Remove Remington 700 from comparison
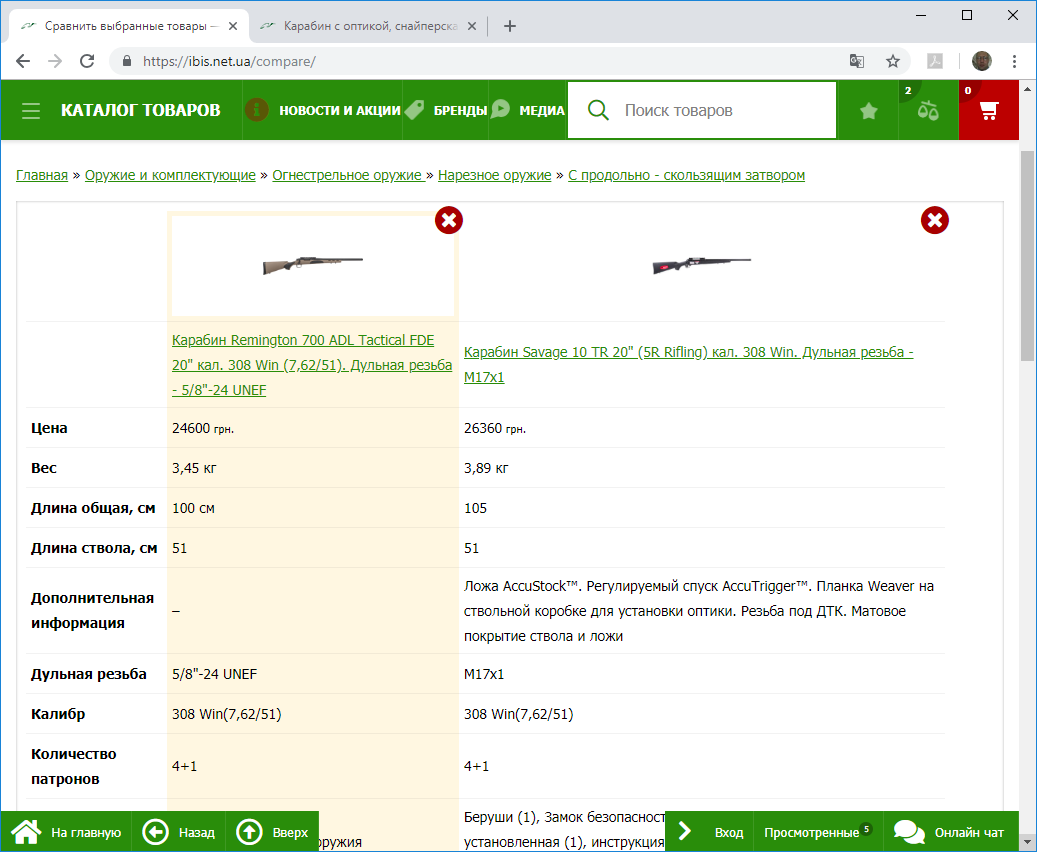The height and width of the screenshot is (852, 1037). coord(449,220)
